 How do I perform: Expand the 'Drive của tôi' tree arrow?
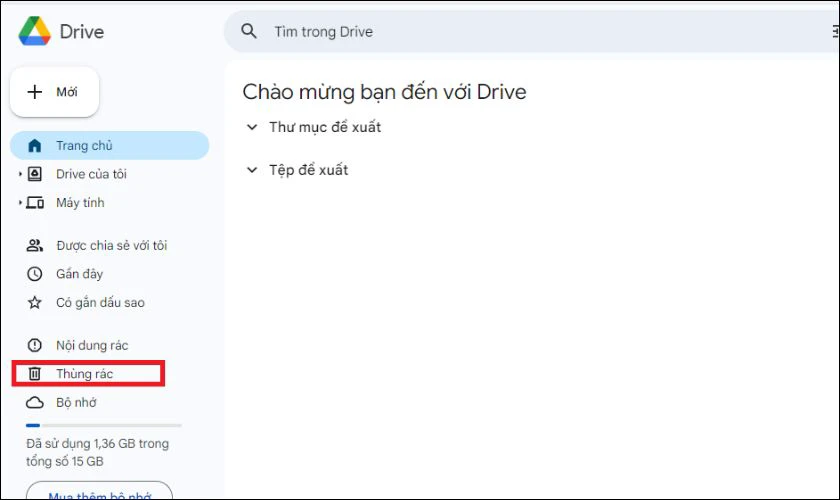20,174
